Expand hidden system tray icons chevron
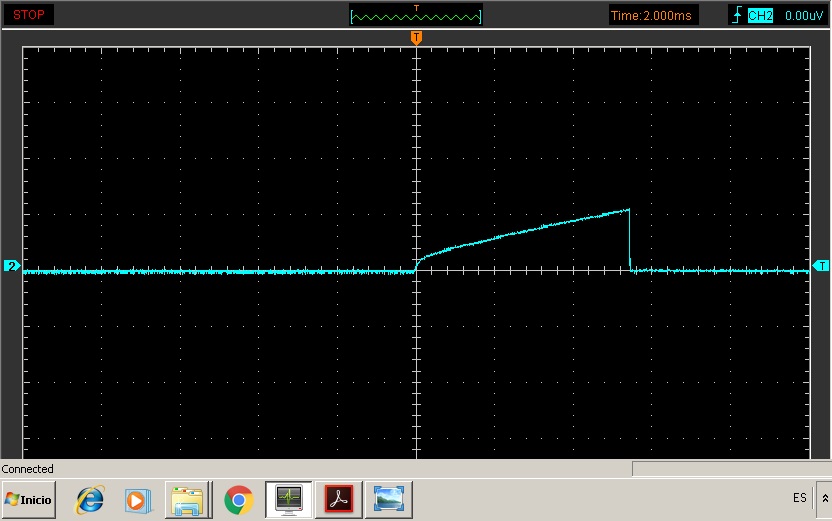This screenshot has width=832, height=521. point(824,498)
